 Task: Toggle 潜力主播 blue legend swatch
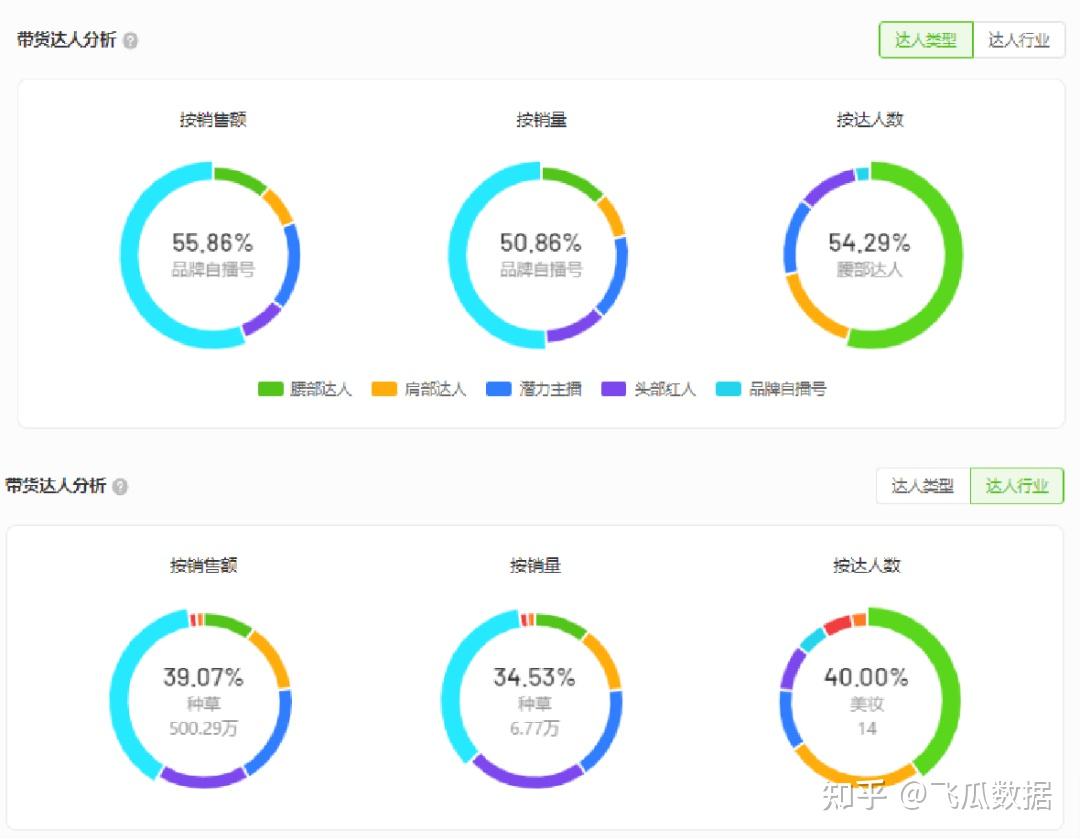coord(499,389)
